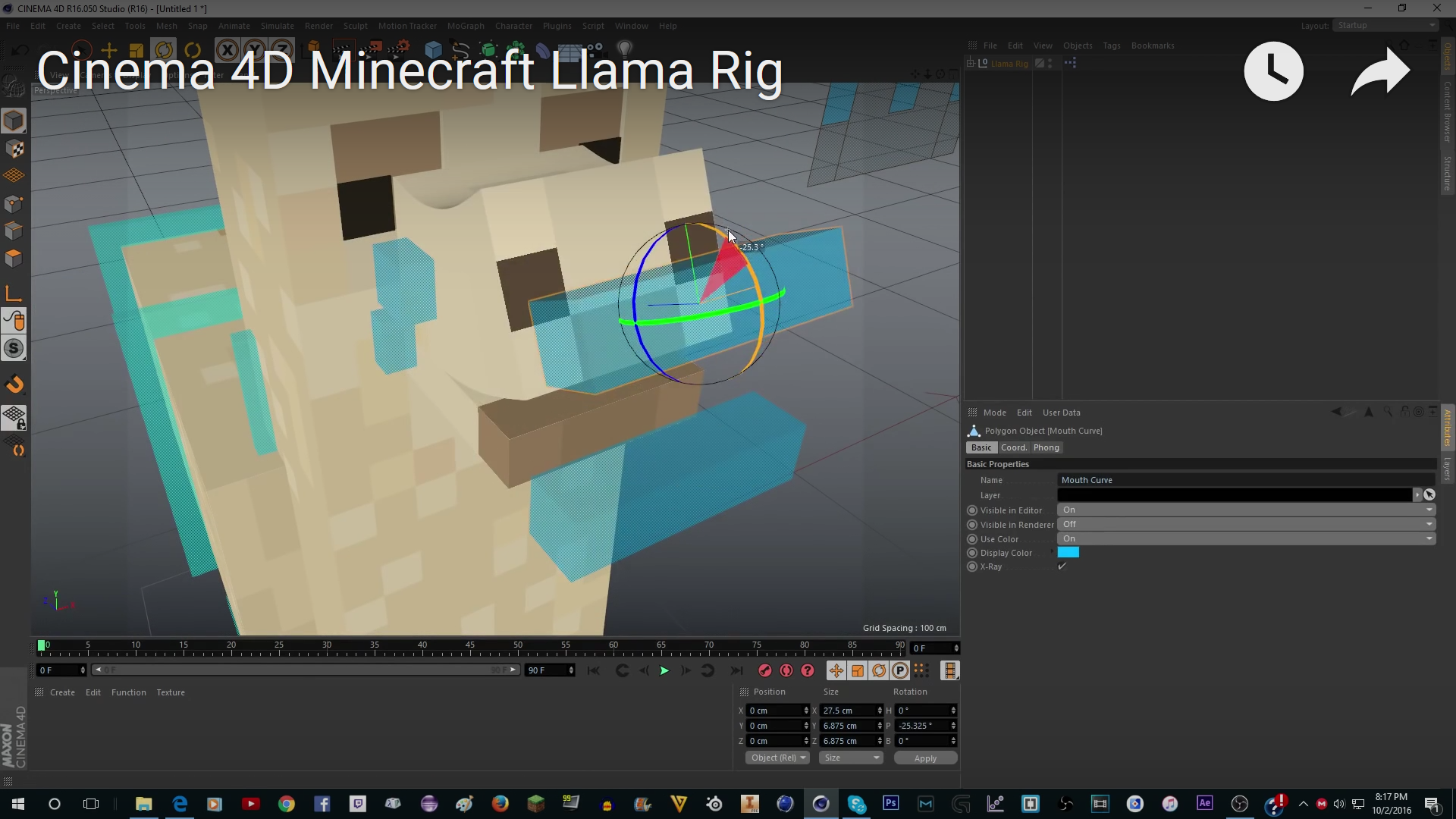1456x819 pixels.
Task: Open Visible in Editor dropdown
Action: pos(1247,510)
